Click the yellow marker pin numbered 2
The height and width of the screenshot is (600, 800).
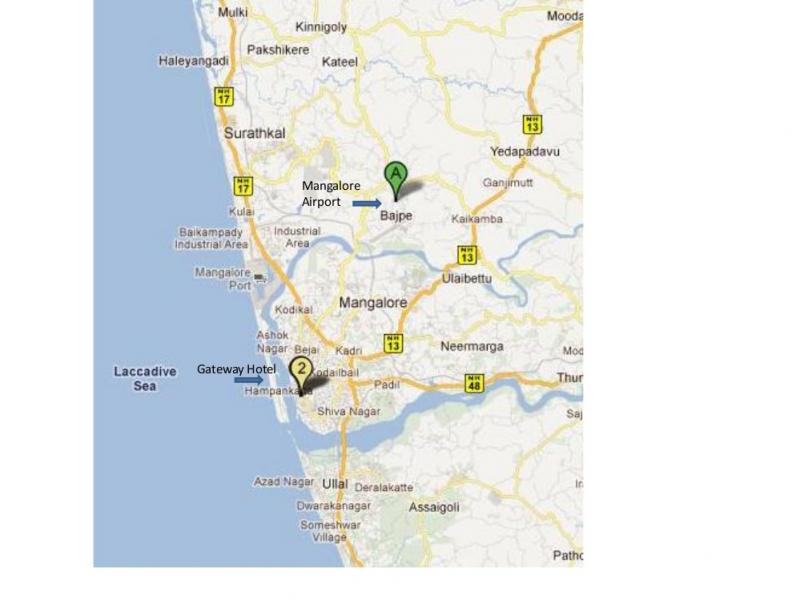(301, 376)
